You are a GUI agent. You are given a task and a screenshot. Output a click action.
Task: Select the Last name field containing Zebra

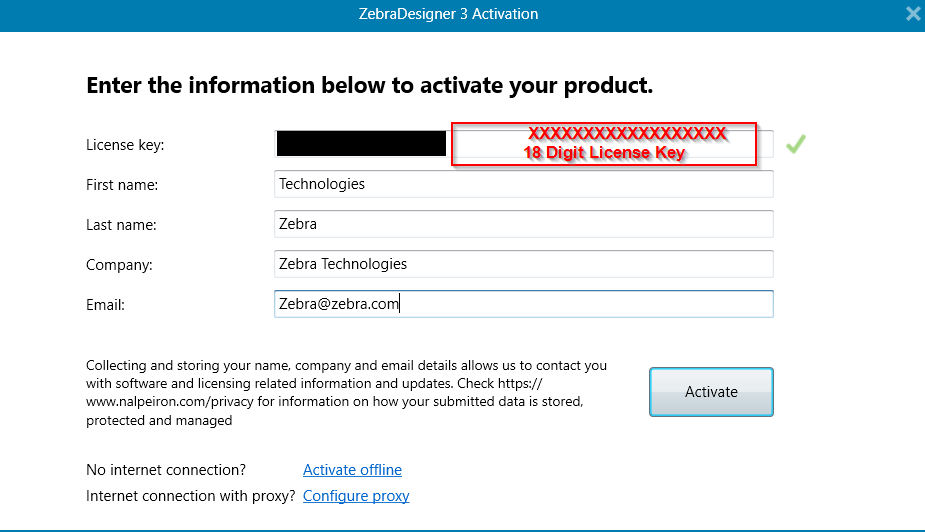point(524,224)
